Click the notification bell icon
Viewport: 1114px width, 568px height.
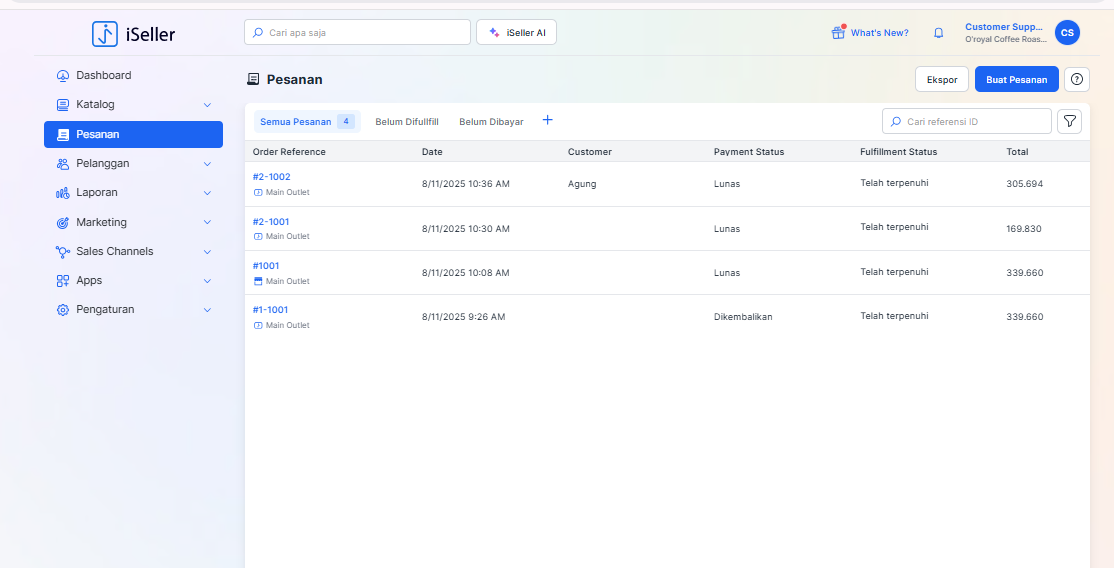coord(938,33)
